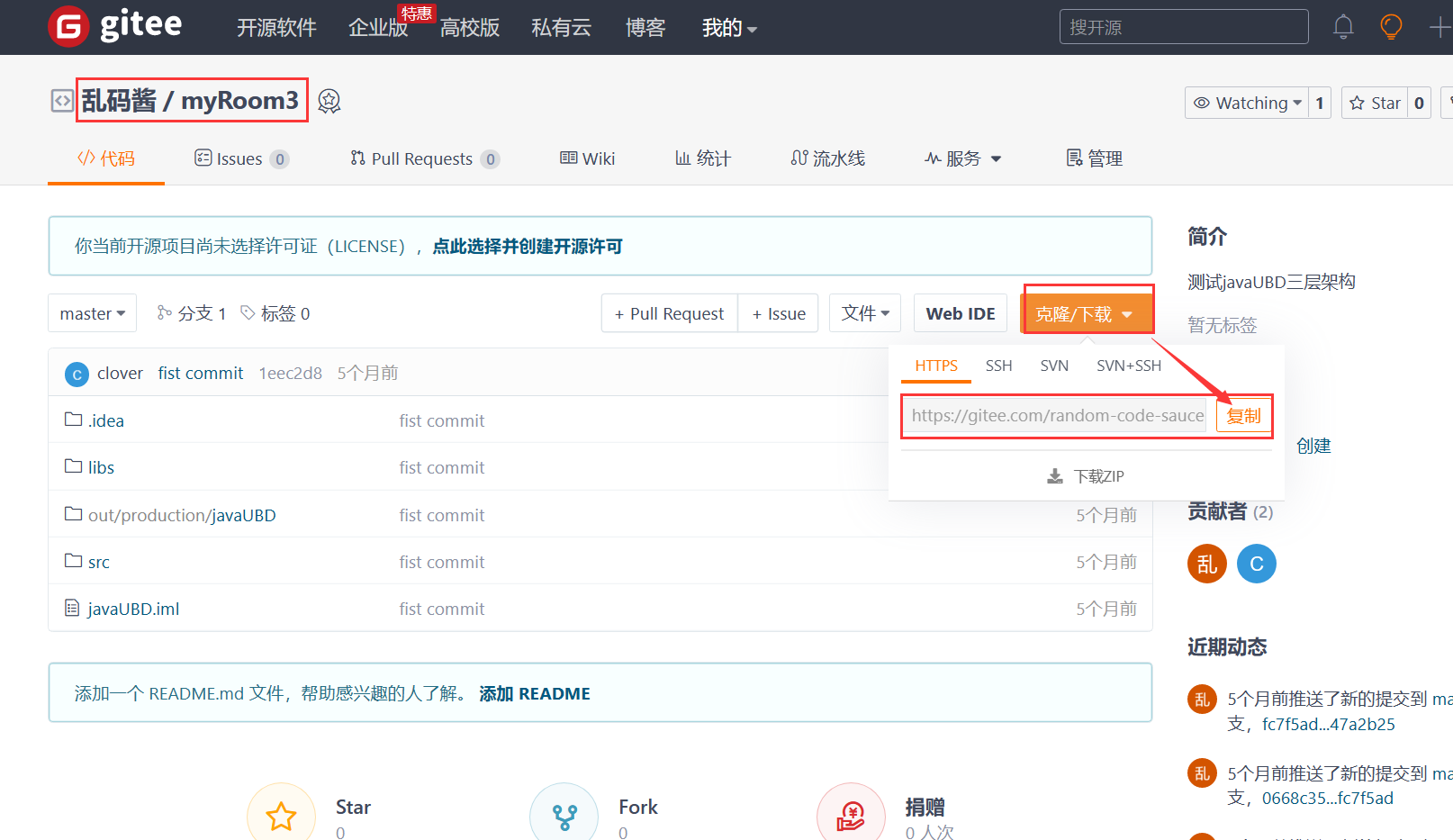Expand the 我的 menu in the header
This screenshot has height=840, width=1453.
click(x=729, y=28)
